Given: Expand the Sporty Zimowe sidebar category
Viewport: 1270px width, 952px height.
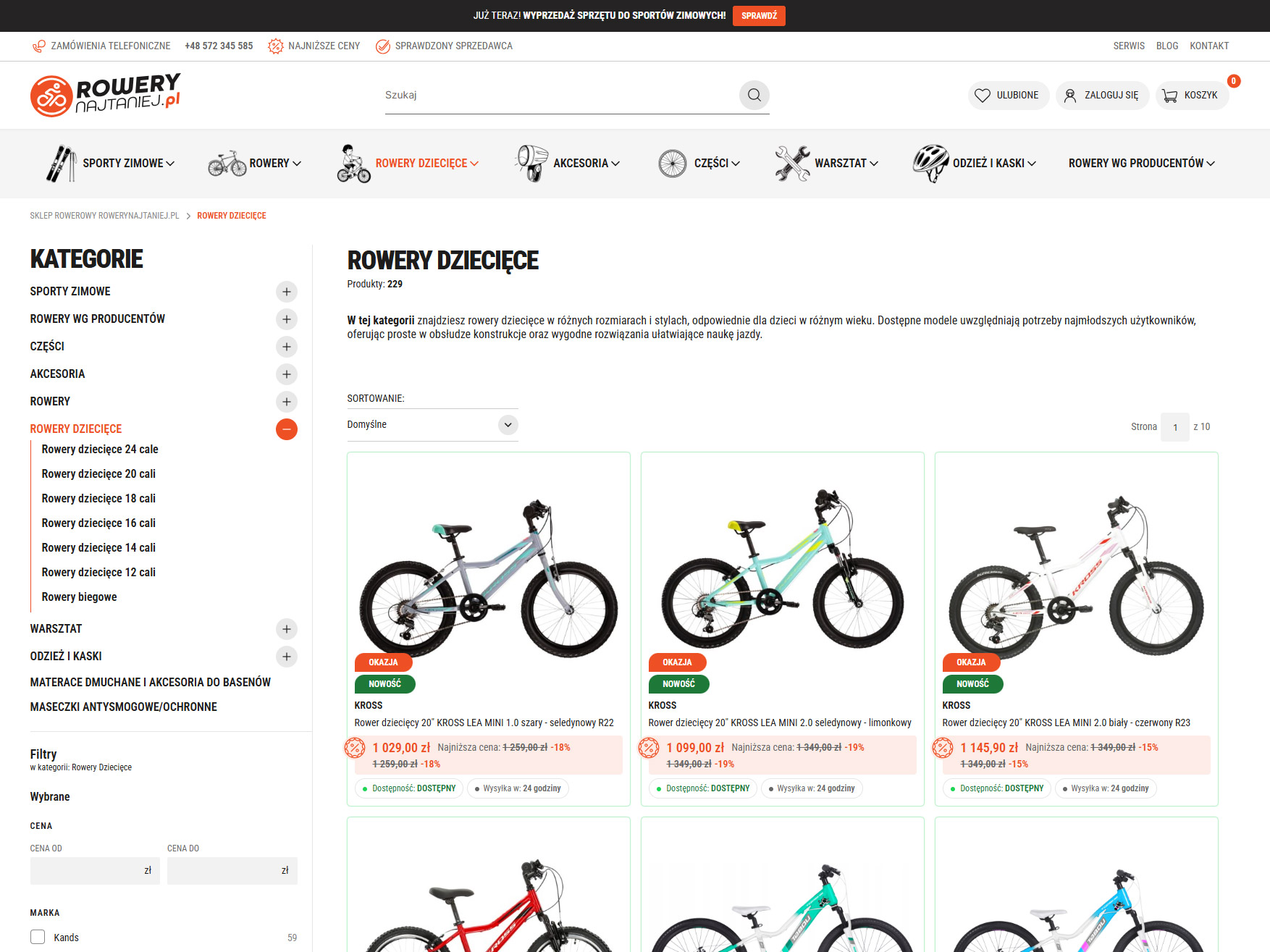Looking at the screenshot, I should pos(287,292).
